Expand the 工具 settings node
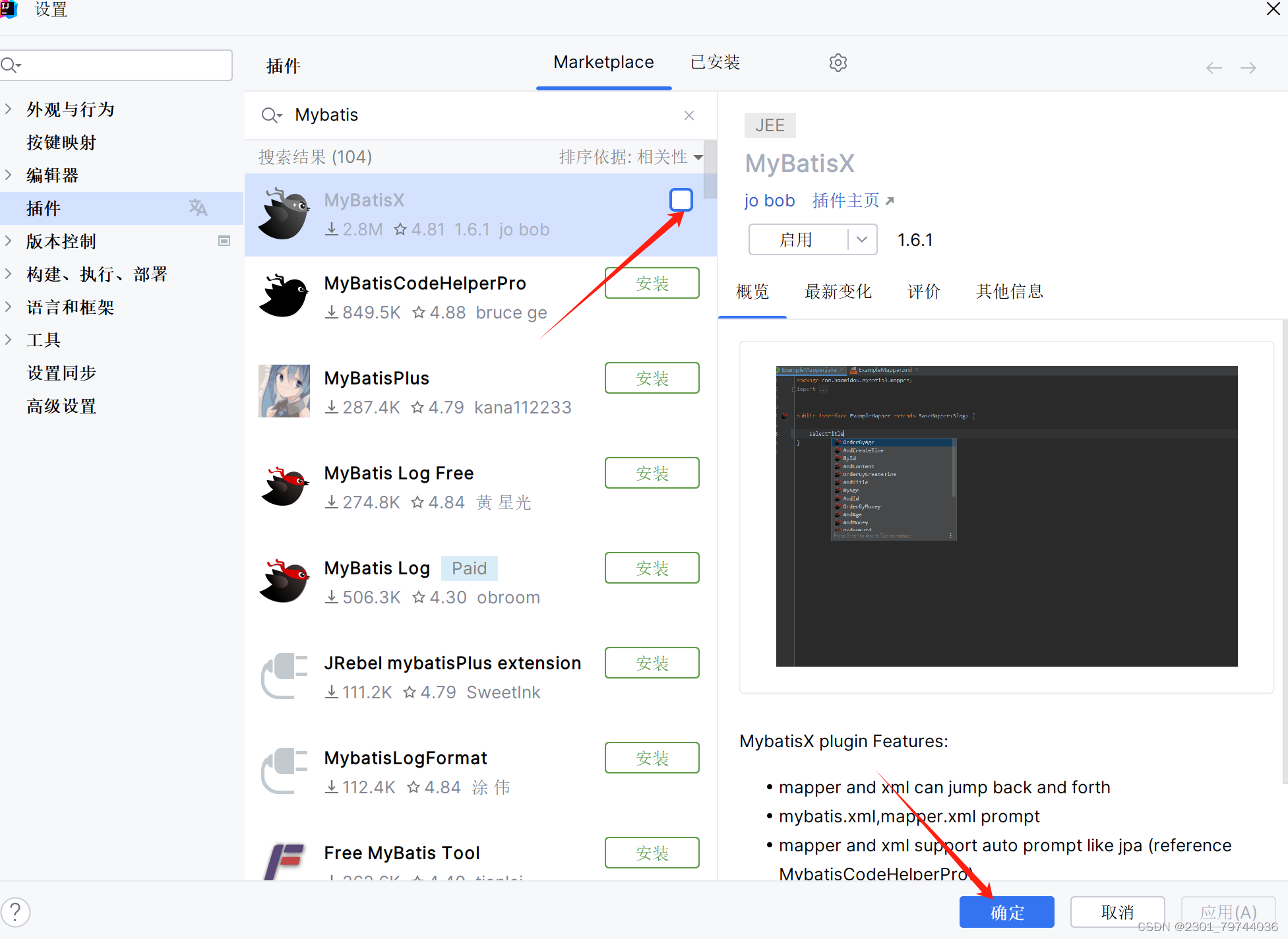1288x939 pixels. pyautogui.click(x=8, y=340)
